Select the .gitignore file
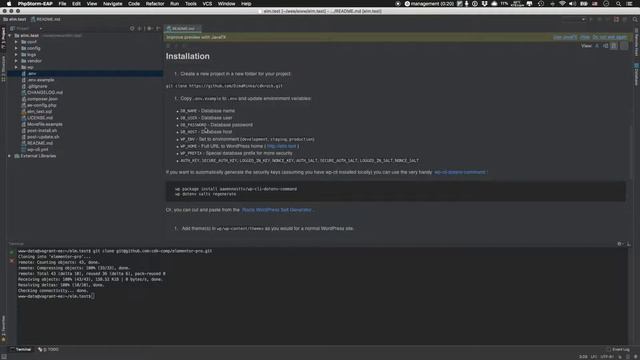This screenshot has width=640, height=360. click(34, 86)
